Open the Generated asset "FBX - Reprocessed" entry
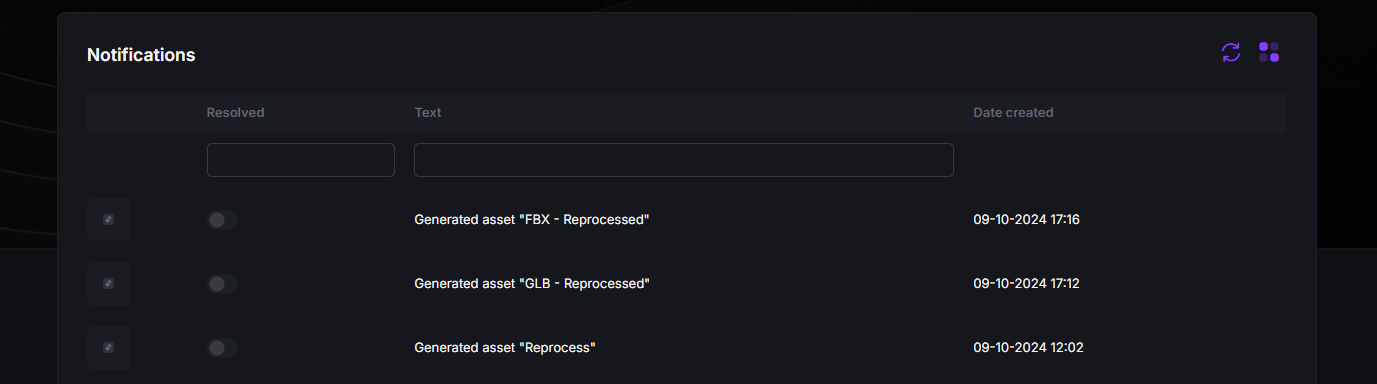This screenshot has height=384, width=1377. tap(532, 220)
